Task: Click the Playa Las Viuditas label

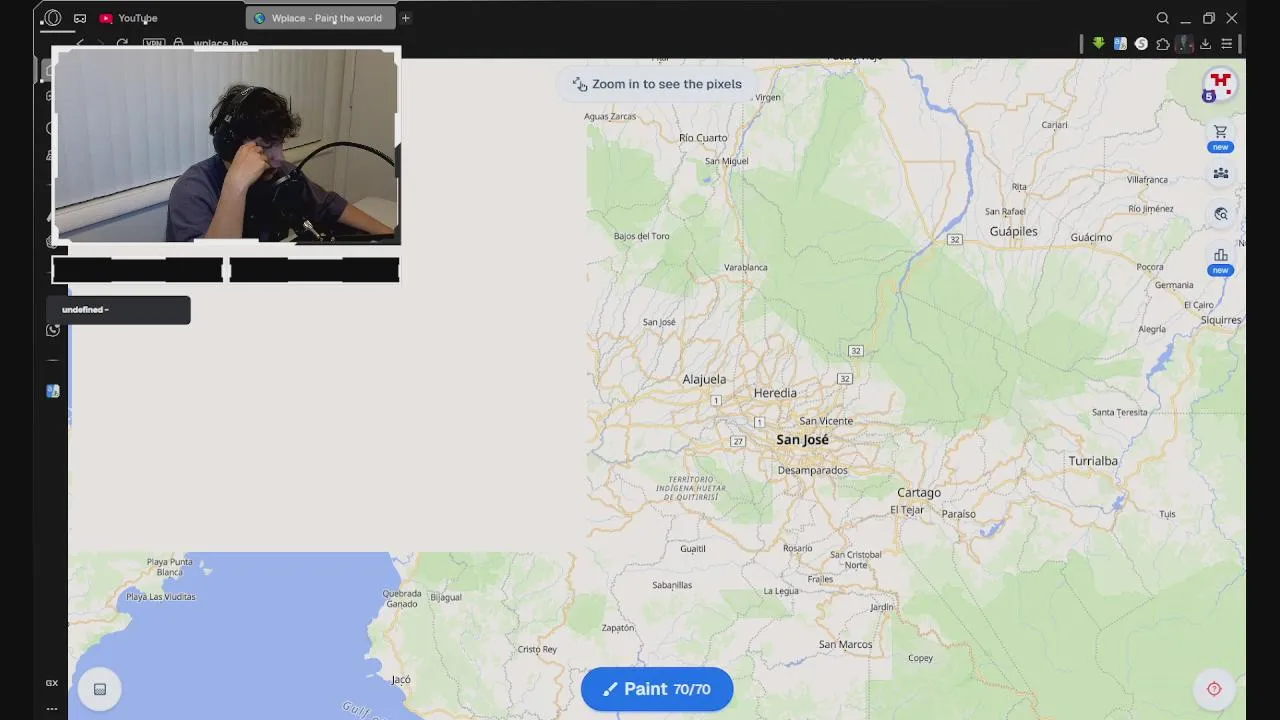Action: pos(161,597)
